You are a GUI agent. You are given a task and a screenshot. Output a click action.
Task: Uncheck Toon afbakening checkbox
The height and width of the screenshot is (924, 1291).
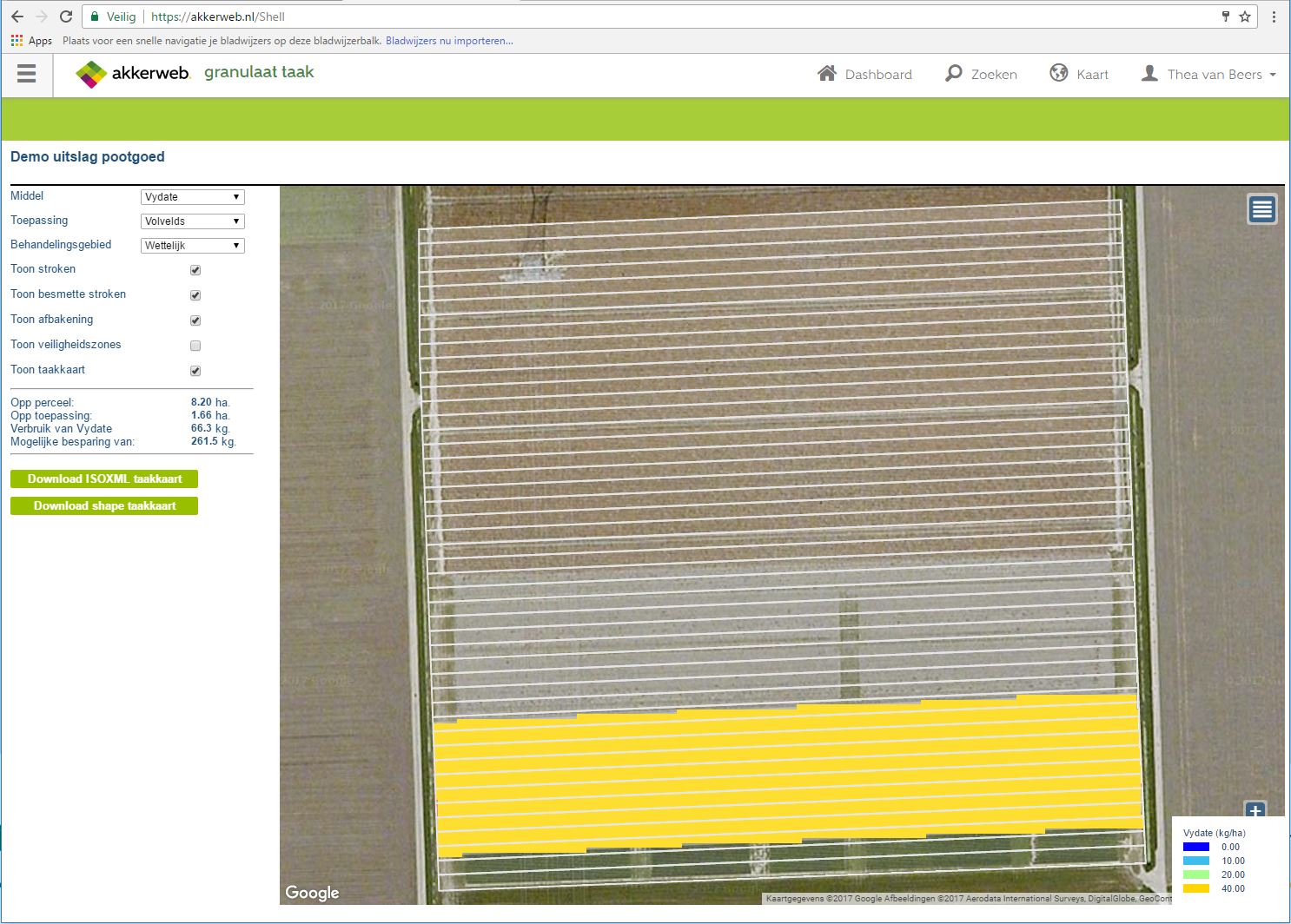(x=195, y=320)
